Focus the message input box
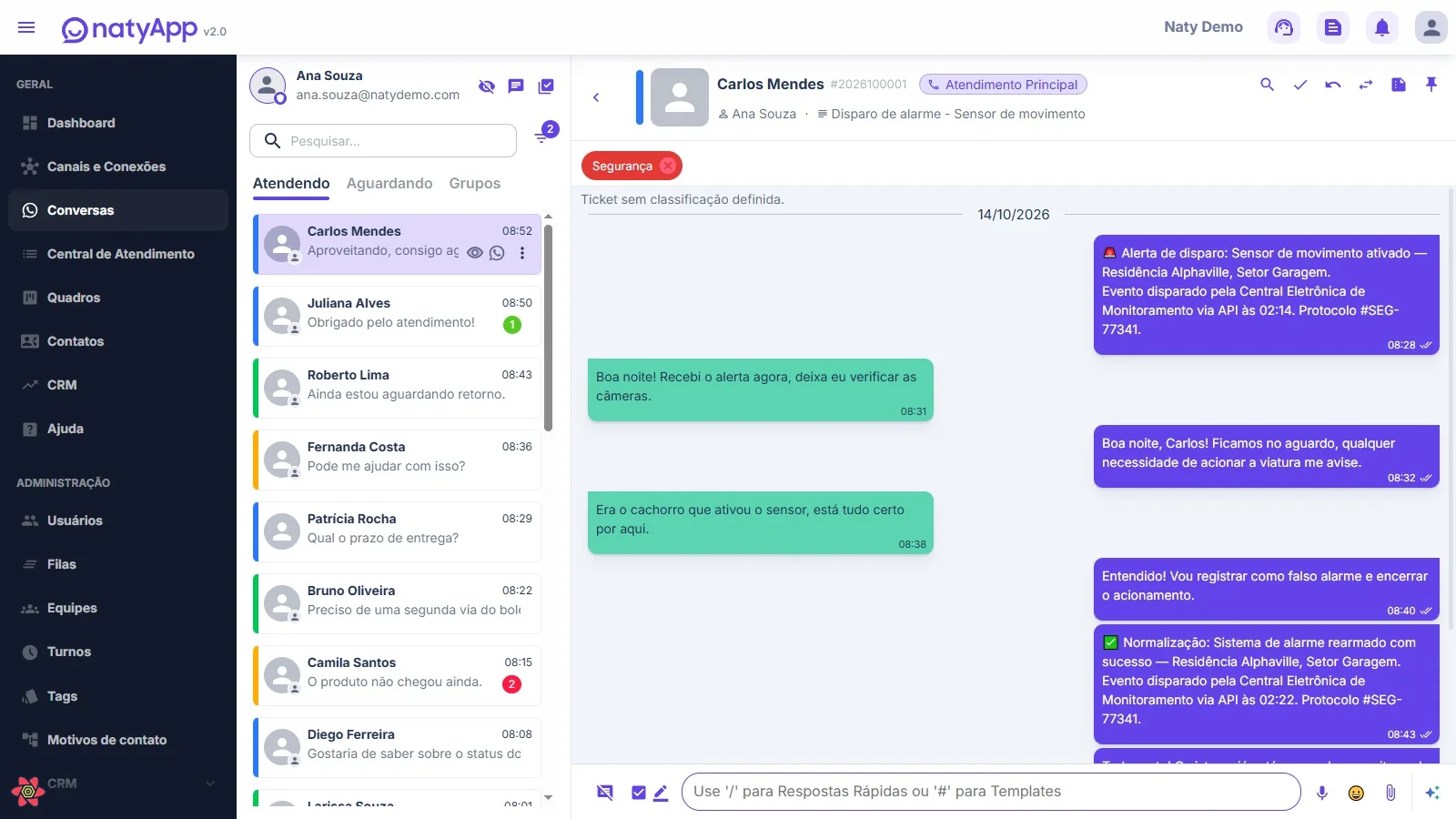The height and width of the screenshot is (819, 1456). tap(991, 792)
